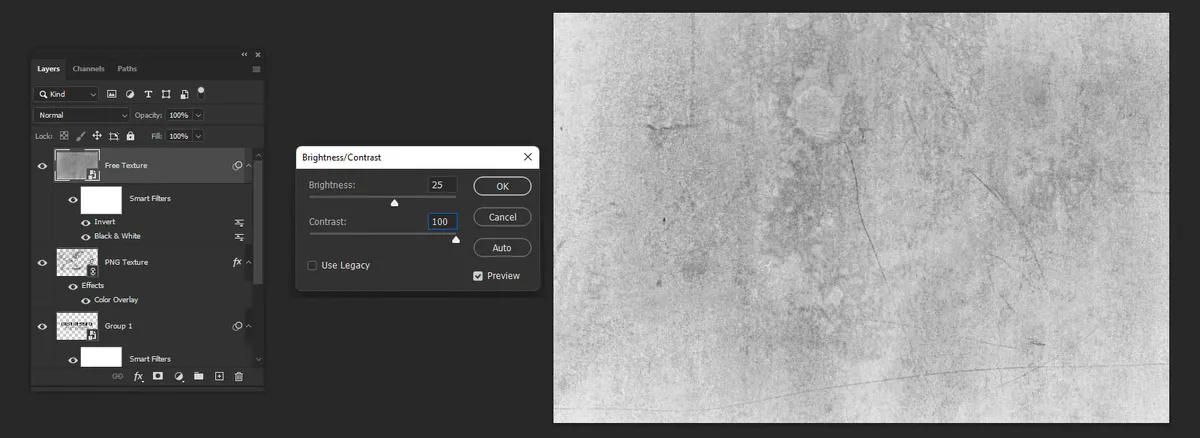Screen dimensions: 1200x438
Task: Toggle layer filtering on/off switch
Action: click(201, 92)
